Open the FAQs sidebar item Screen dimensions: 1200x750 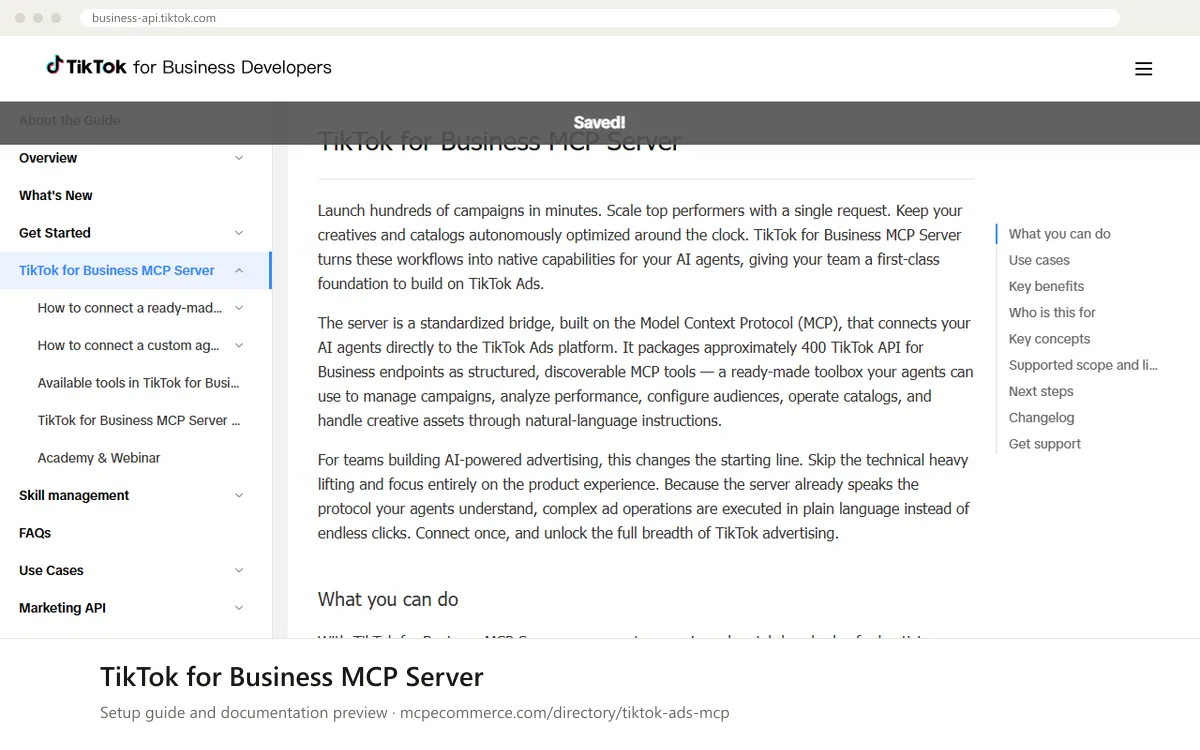[35, 533]
